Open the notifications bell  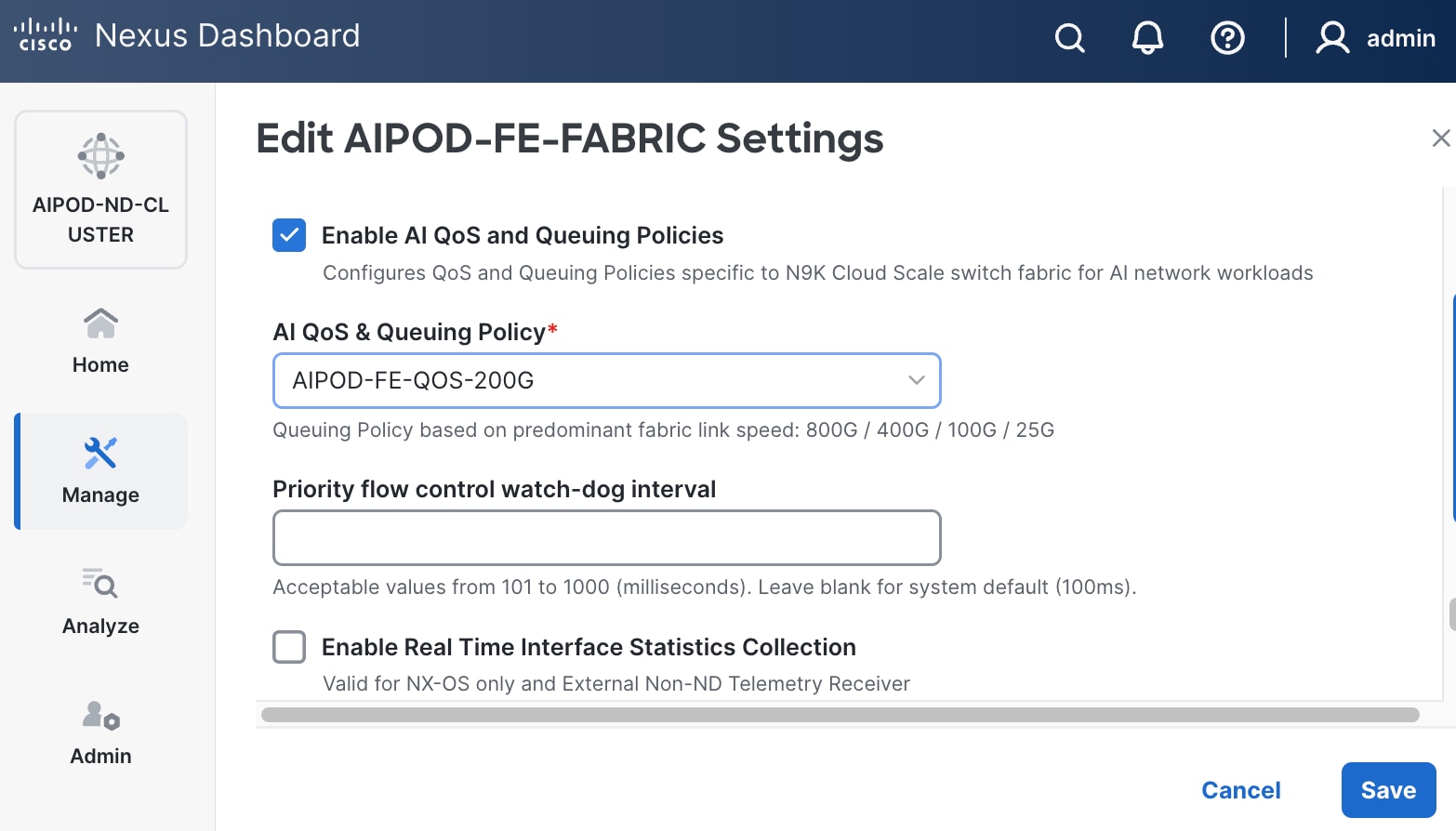coord(1147,38)
